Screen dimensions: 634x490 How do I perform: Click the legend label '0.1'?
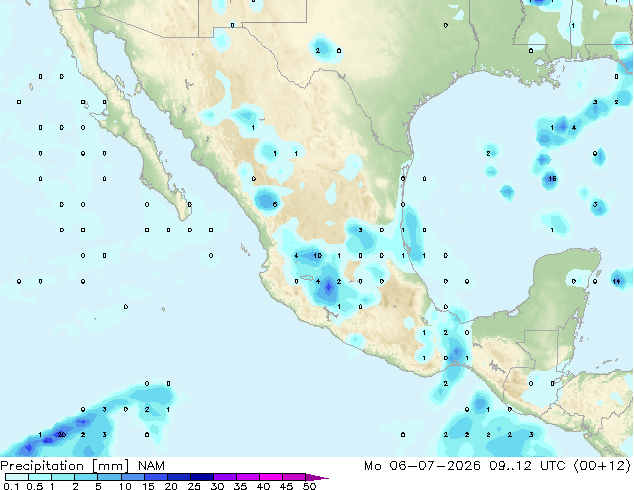point(11,486)
